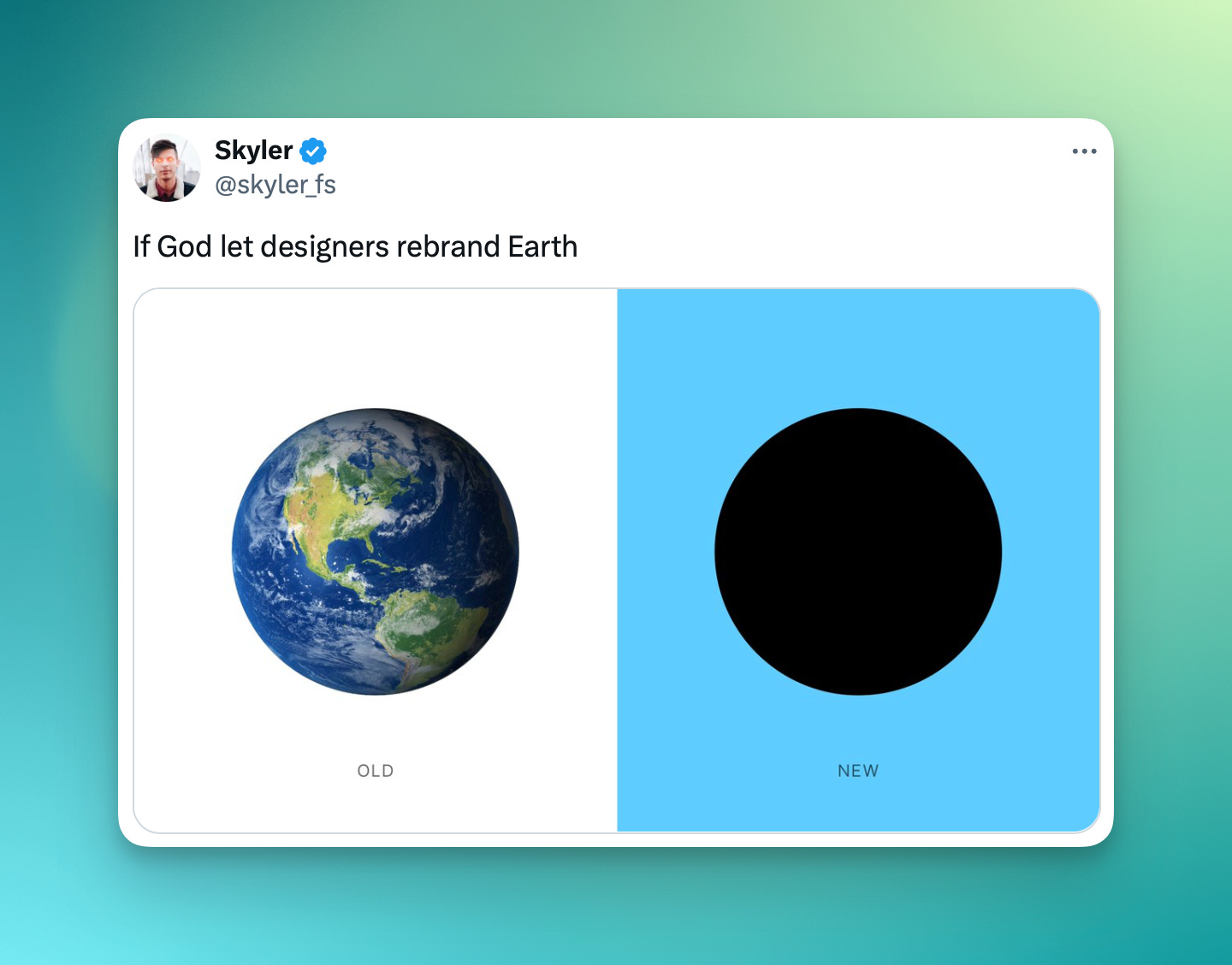This screenshot has height=965, width=1232.
Task: Click the blue verified checkmark badge
Action: point(313,151)
